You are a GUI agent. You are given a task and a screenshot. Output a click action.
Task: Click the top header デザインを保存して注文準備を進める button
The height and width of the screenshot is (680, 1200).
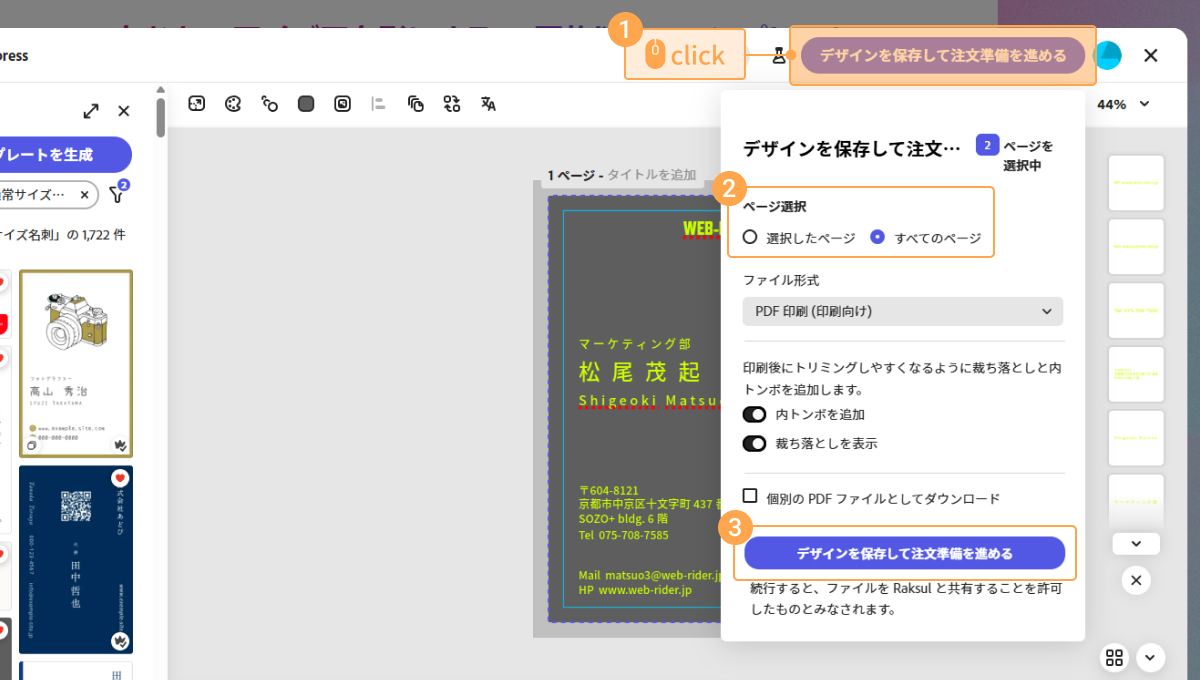[x=943, y=56]
